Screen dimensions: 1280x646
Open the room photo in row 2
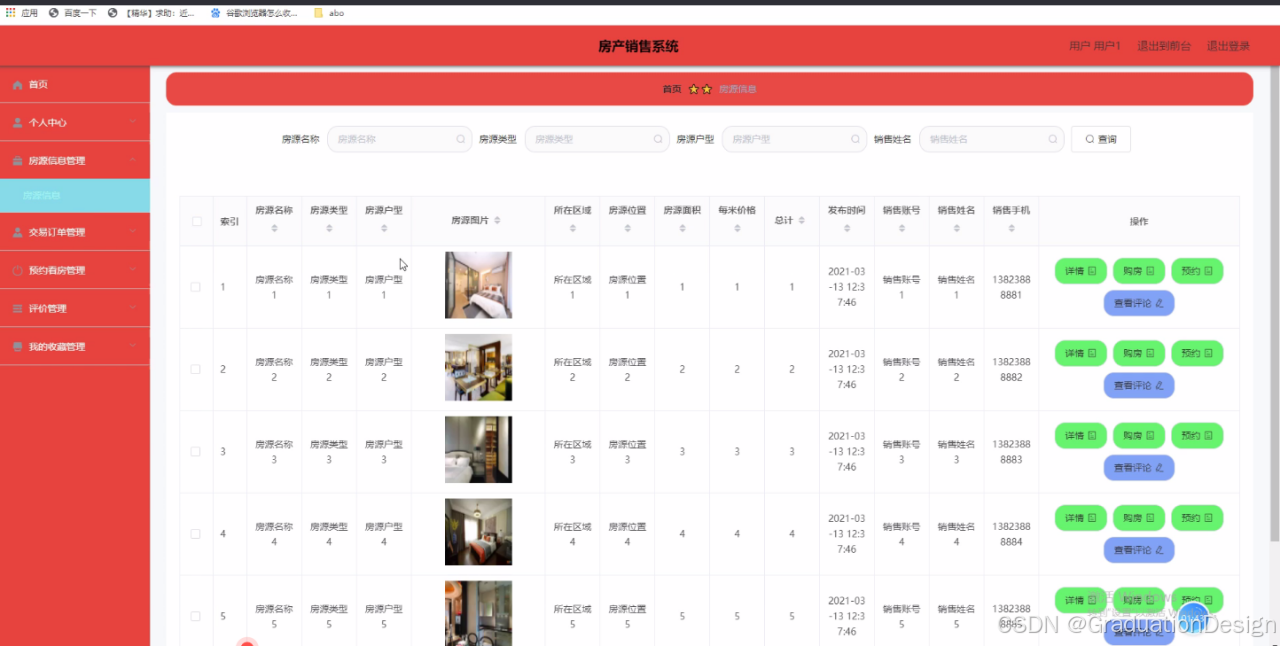[x=478, y=367]
